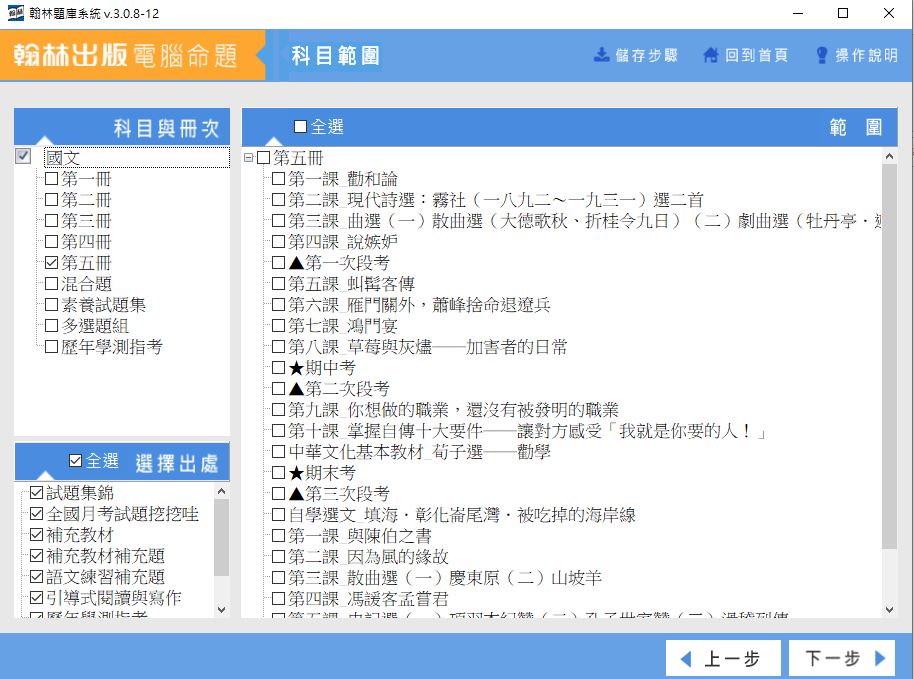Select 第三課_曲選 散曲選 大德歌秋 row

coord(585,220)
